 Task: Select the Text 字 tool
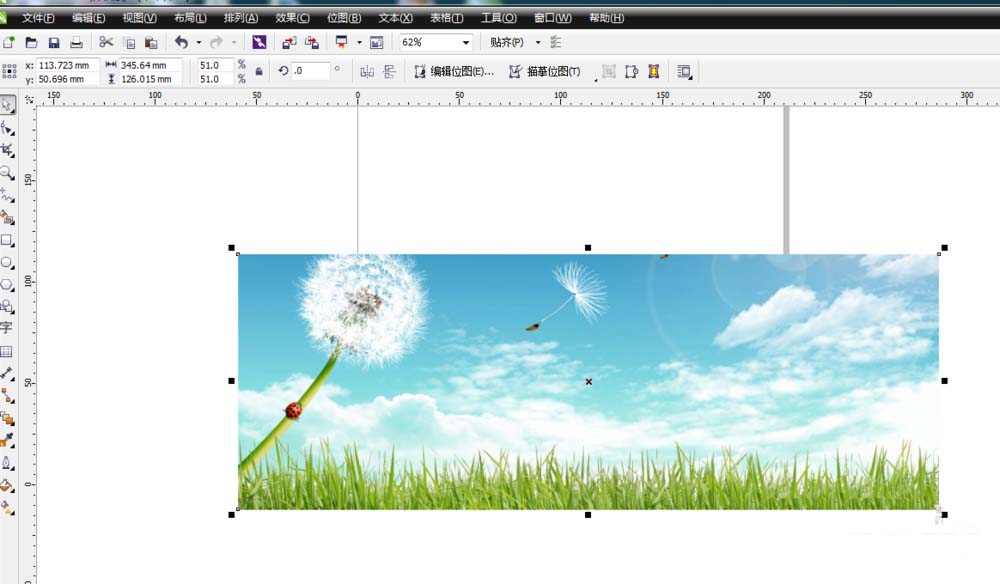coord(7,328)
